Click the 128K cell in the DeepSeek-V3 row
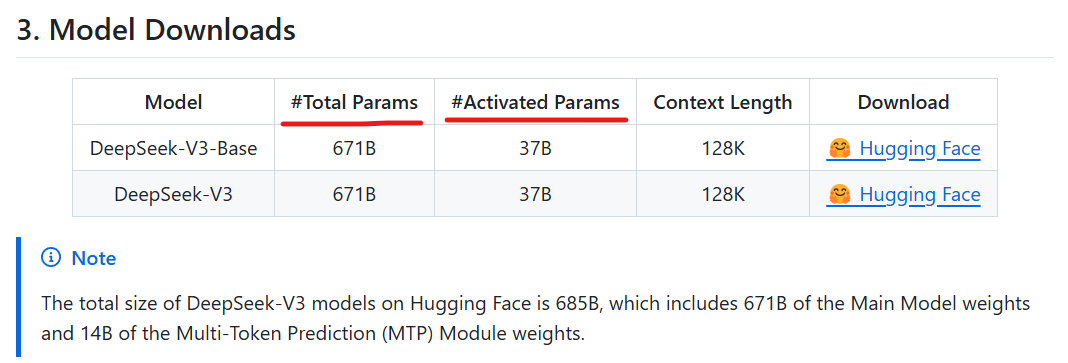This screenshot has height=363, width=1068. [723, 194]
